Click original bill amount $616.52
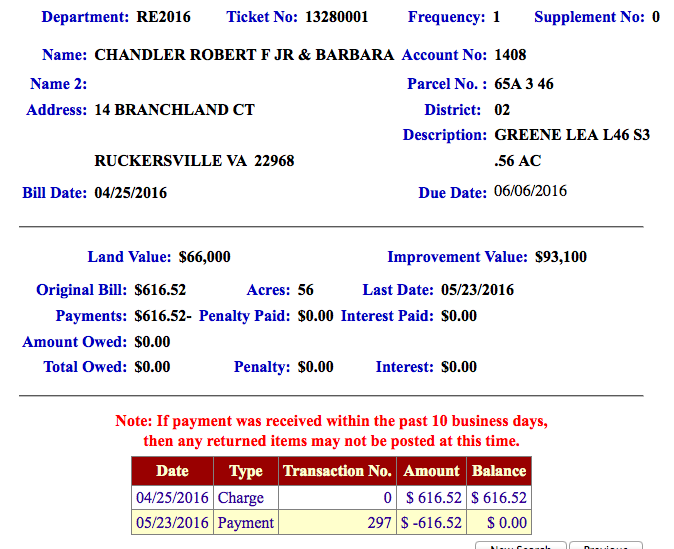Viewport: 674px width, 549px height. point(160,290)
